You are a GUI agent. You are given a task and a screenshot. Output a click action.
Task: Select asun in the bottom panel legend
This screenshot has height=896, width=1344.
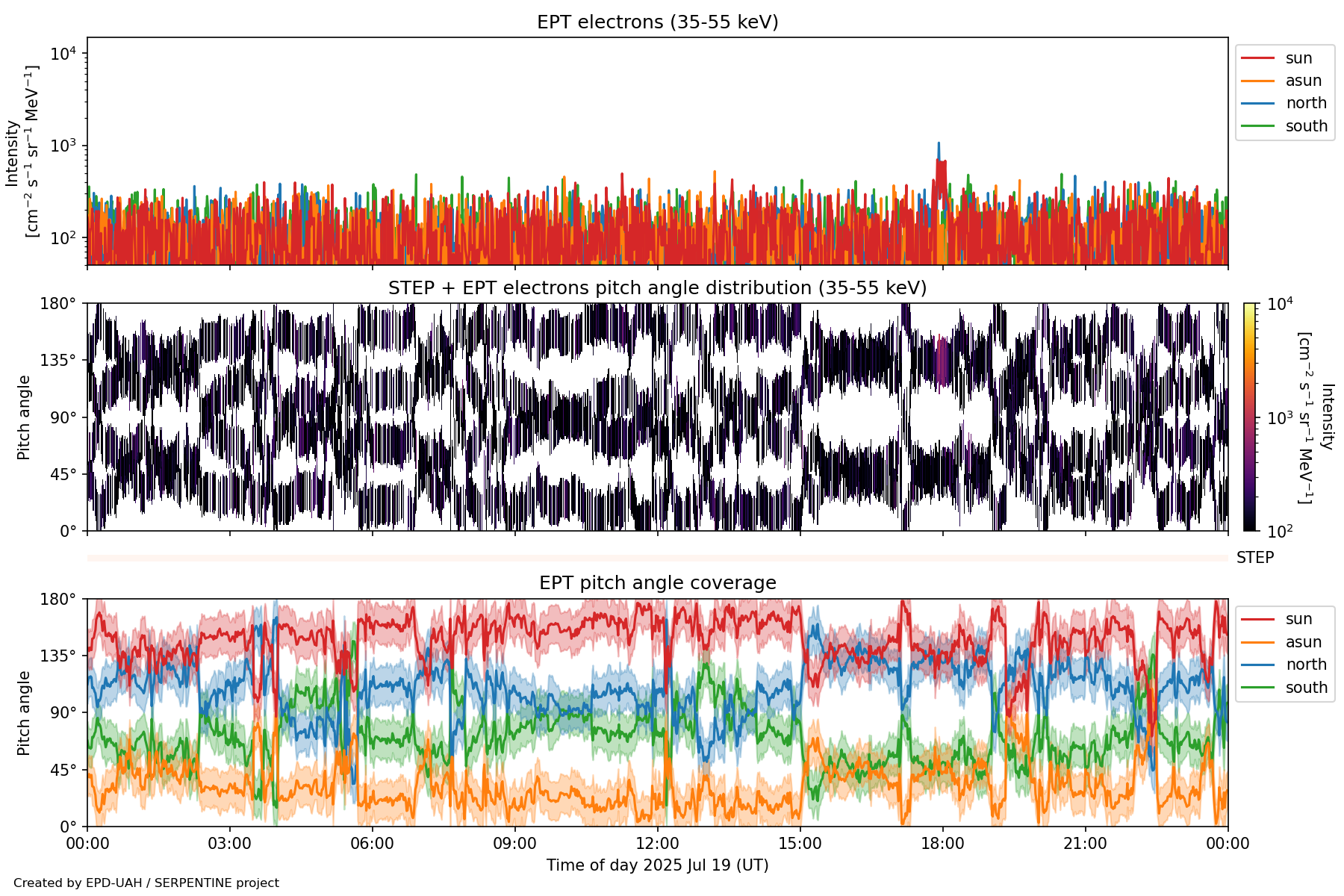point(1303,642)
